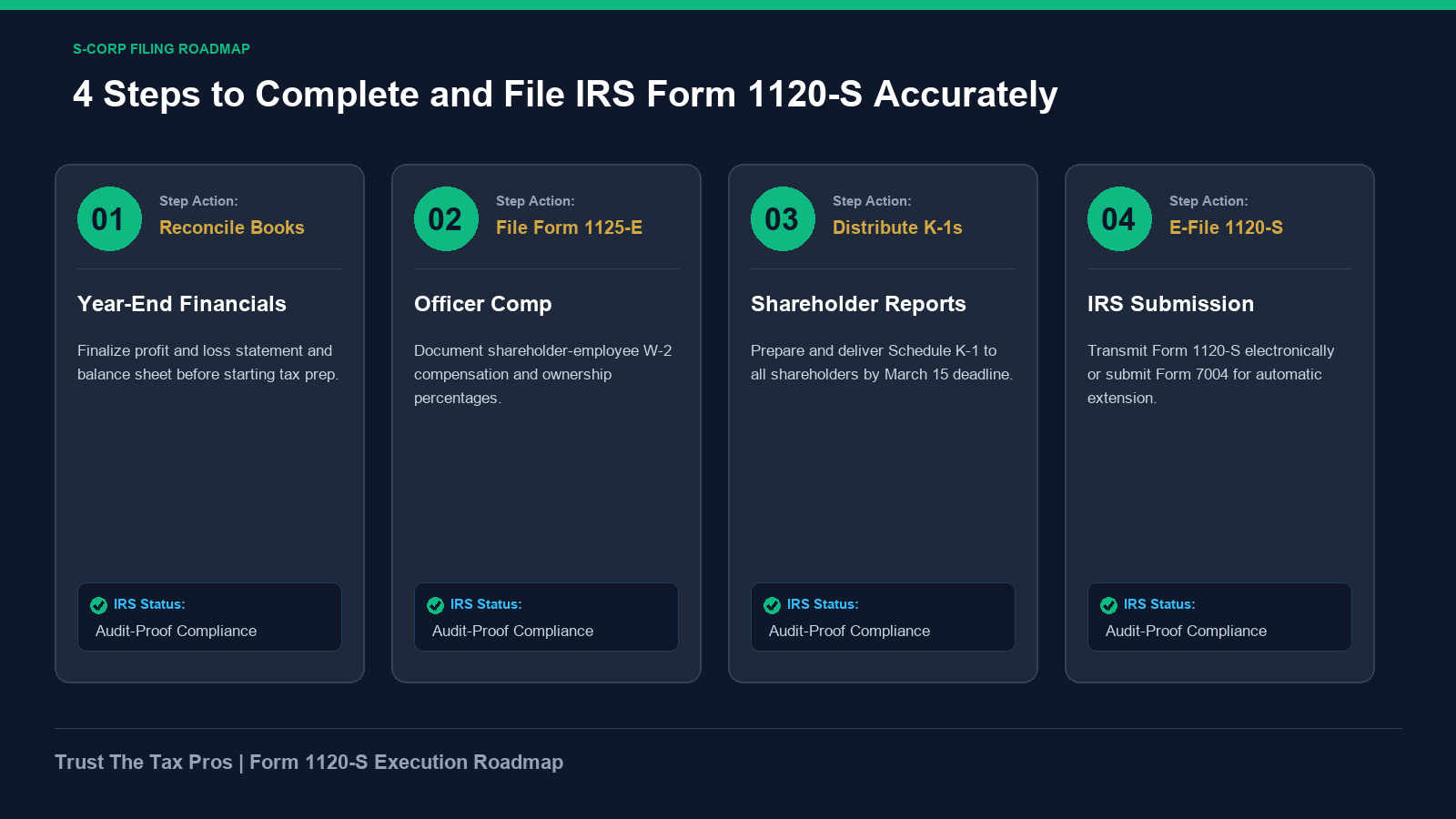Click the green 04 step number circle

[x=1119, y=218]
